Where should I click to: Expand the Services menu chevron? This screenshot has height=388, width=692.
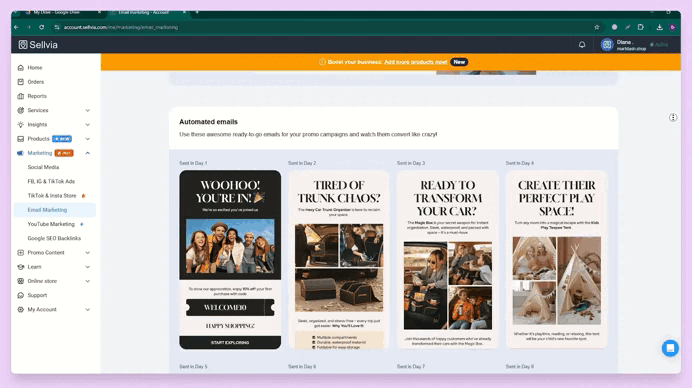[87, 110]
